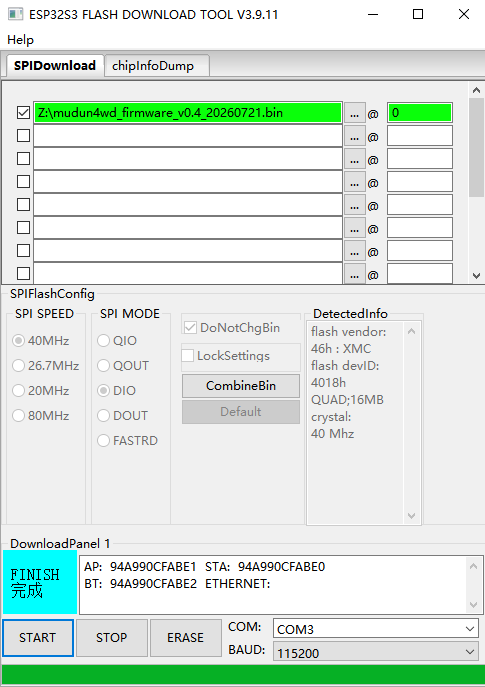This screenshot has height=687, width=485.
Task: Click the green address field containing 0
Action: 420,113
